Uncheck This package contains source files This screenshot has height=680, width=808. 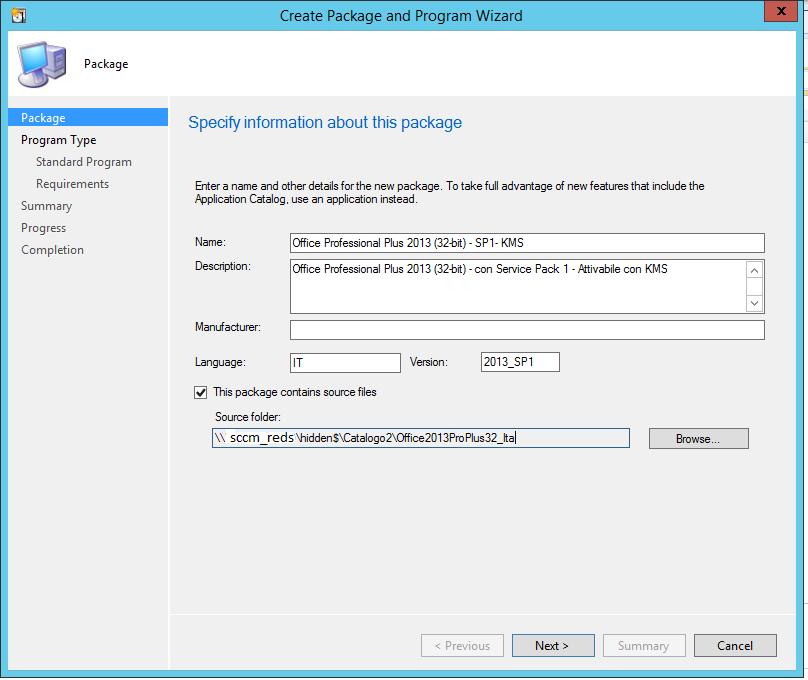[200, 393]
